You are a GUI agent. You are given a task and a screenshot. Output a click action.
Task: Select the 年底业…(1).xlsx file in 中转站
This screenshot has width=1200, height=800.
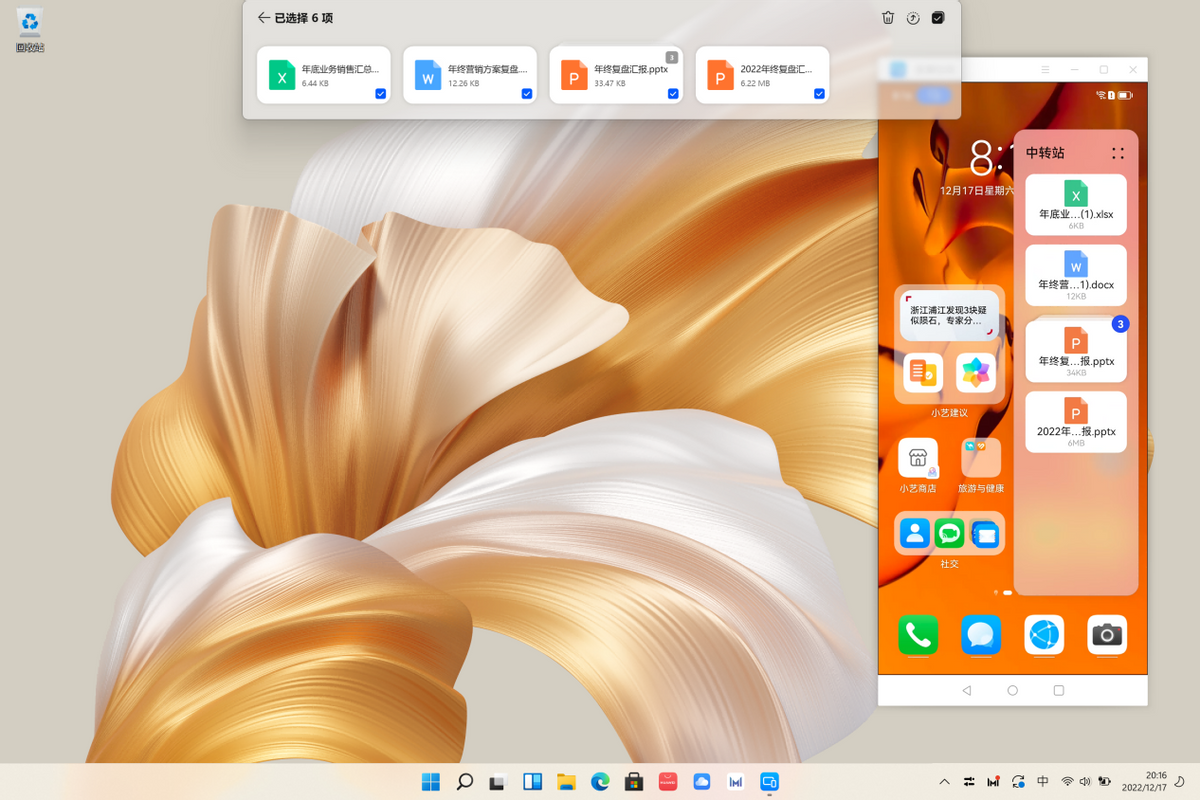tap(1076, 205)
